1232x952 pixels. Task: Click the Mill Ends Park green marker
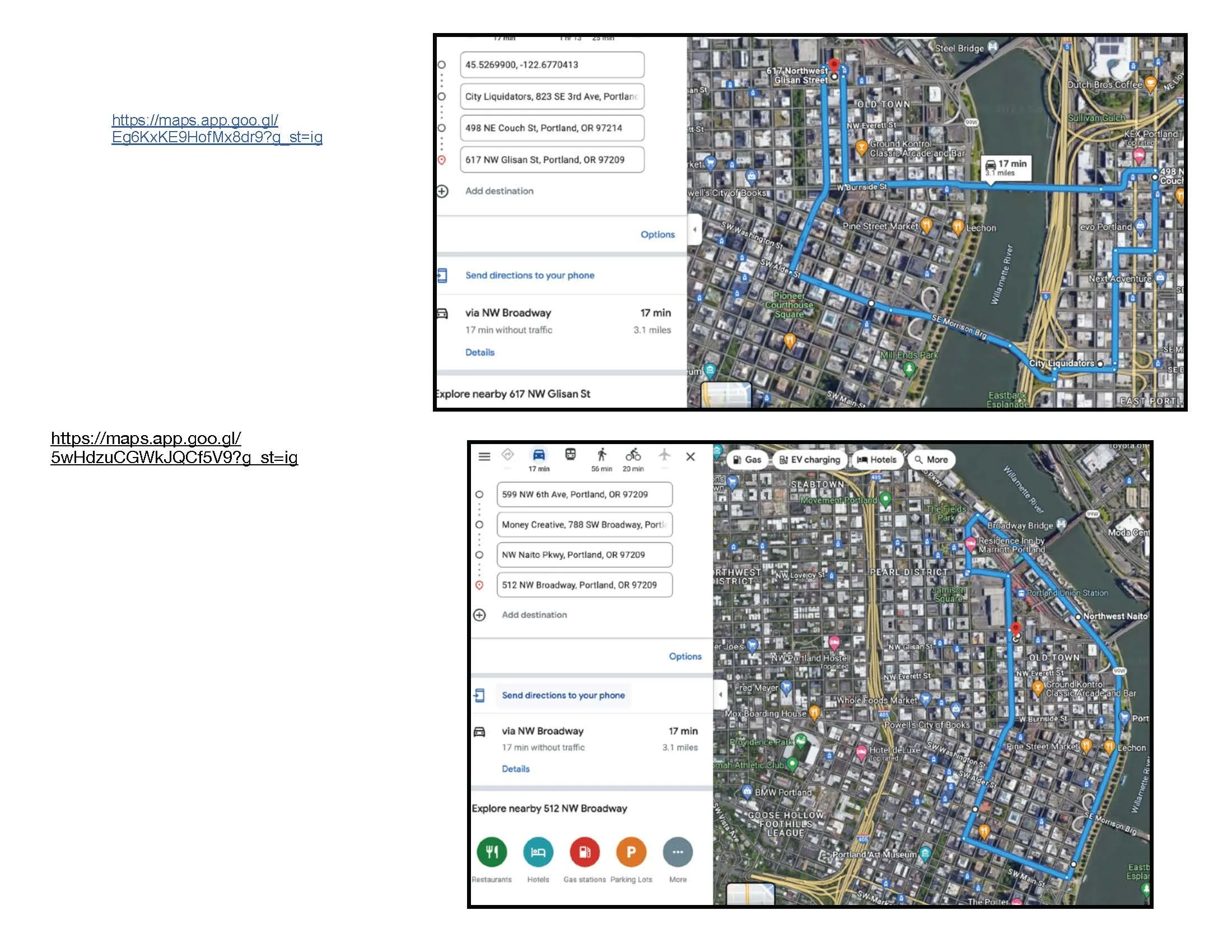point(909,370)
